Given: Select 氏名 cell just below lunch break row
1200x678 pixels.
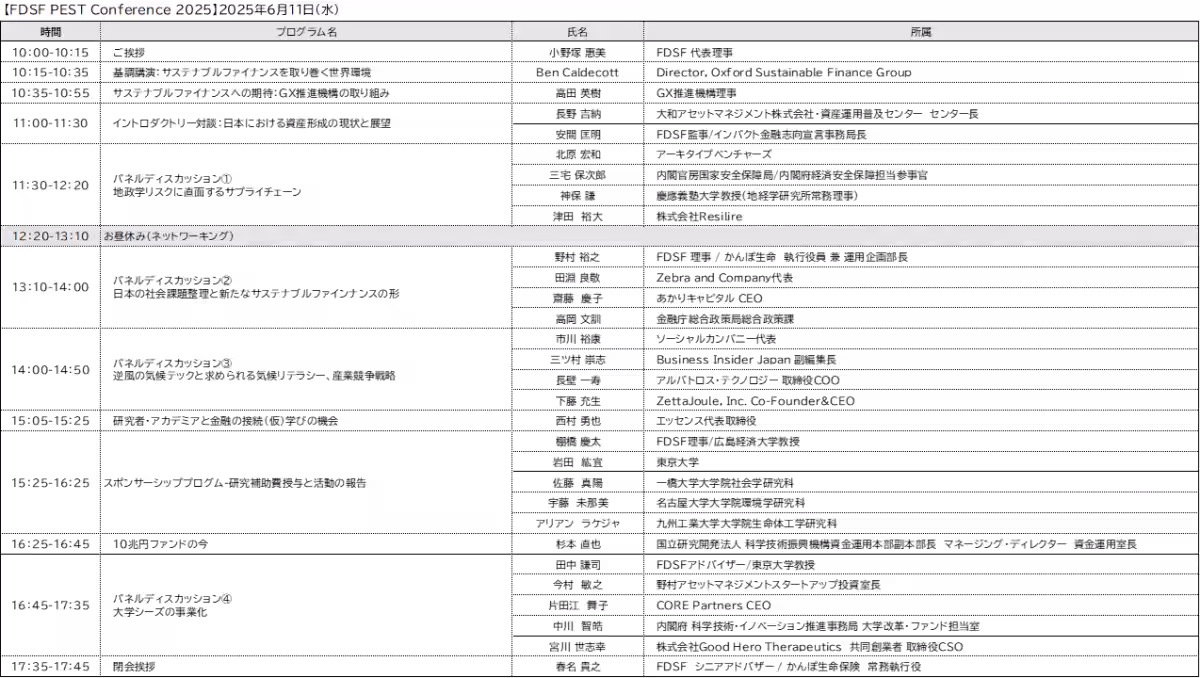Looking at the screenshot, I should (x=578, y=257).
